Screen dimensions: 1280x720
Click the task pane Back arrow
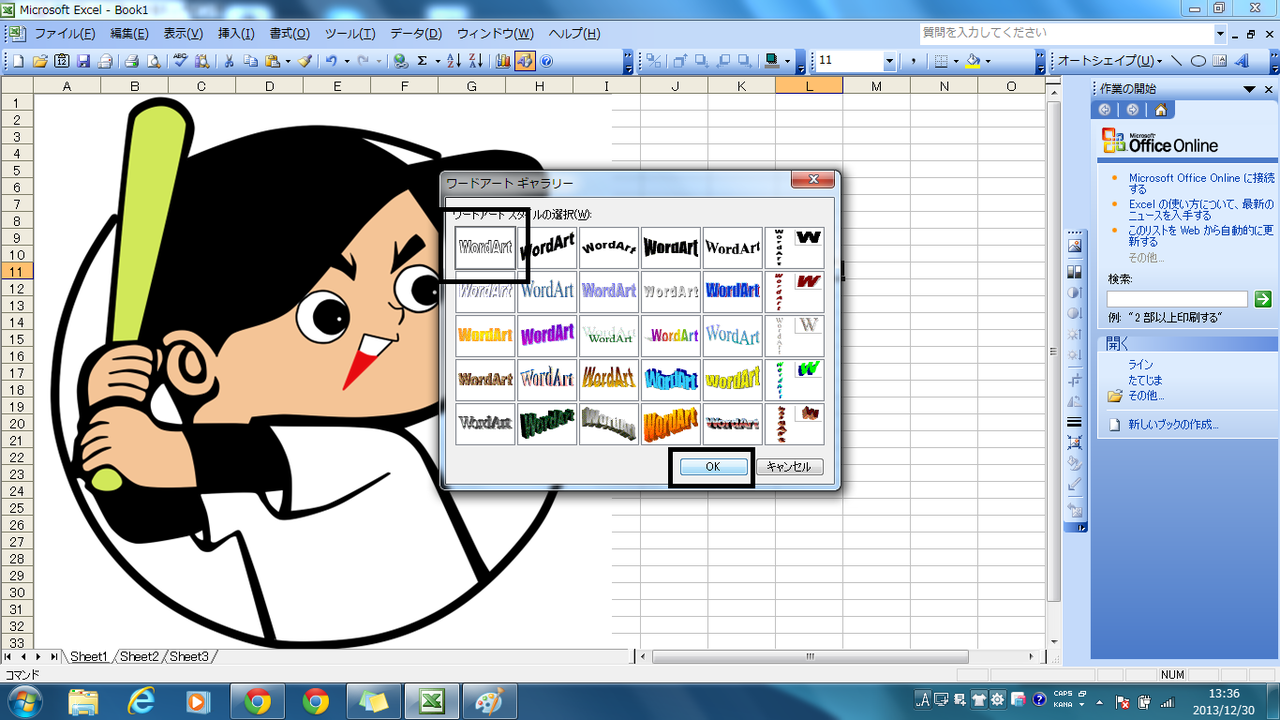[1106, 110]
